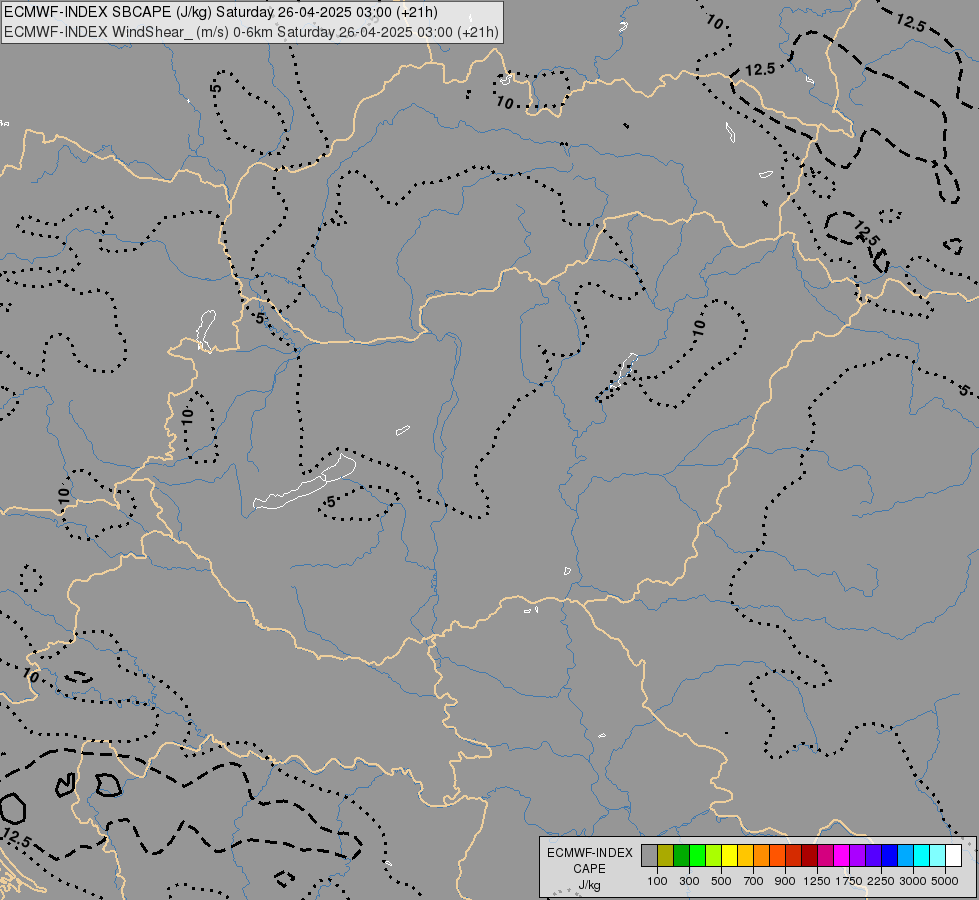The width and height of the screenshot is (979, 900).
Task: Pick the white swatch above 5000 J/kg
Action: click(x=953, y=855)
